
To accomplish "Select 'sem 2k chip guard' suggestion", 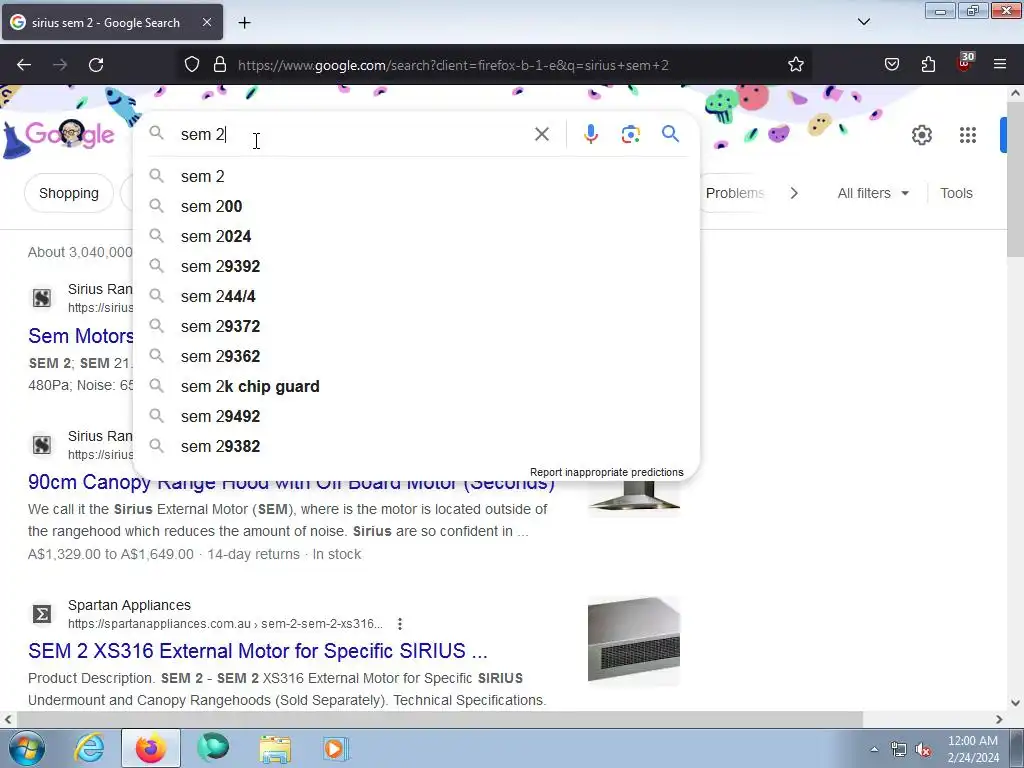I will (x=417, y=387).
